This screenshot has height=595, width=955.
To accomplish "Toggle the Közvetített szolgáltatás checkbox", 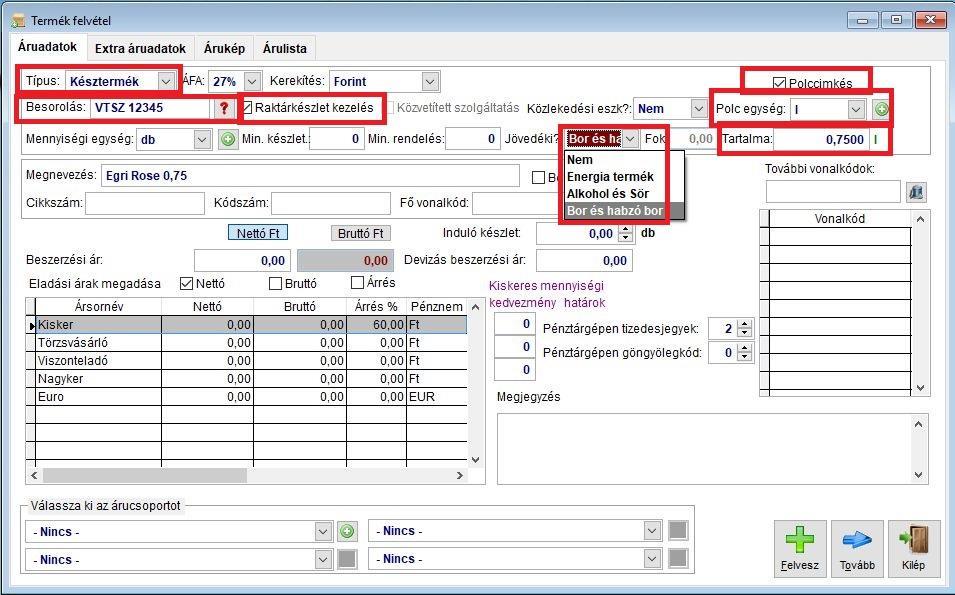I will coord(390,108).
